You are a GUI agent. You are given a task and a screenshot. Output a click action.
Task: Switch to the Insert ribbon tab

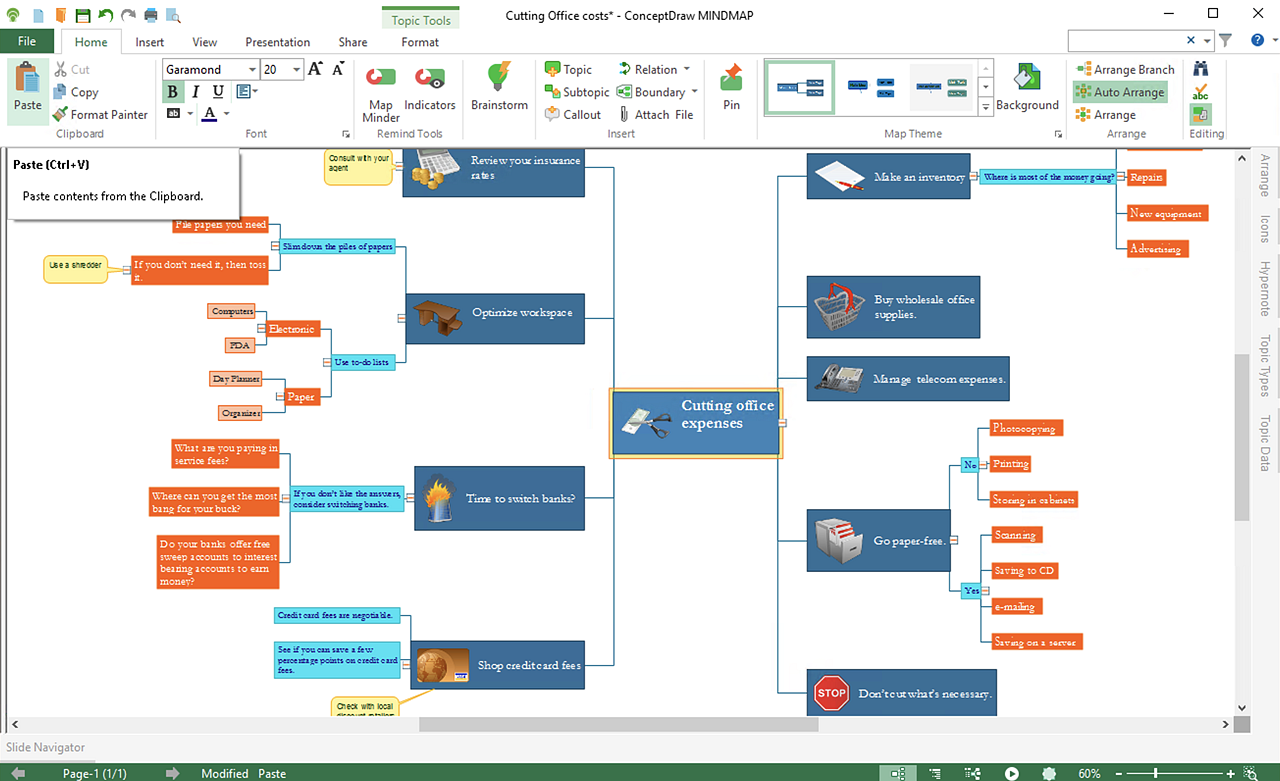coord(150,42)
